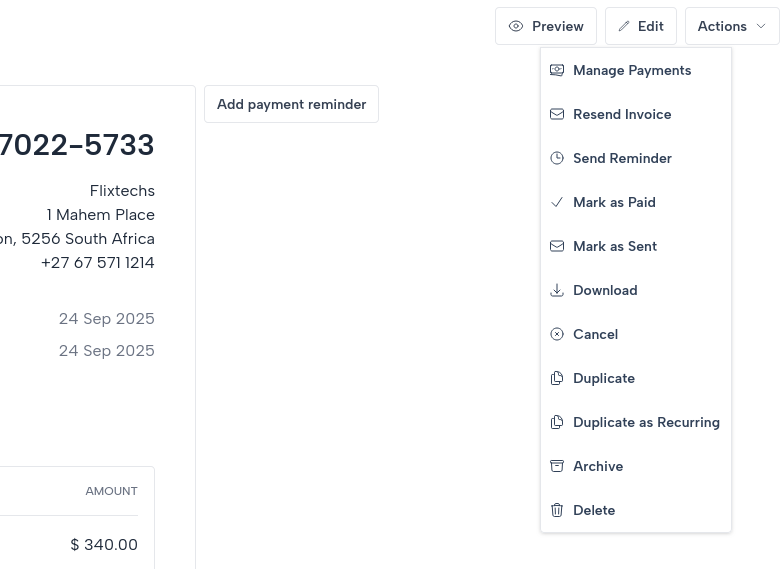Click the clock icon for Send Reminder
This screenshot has height=569, width=780.
coord(557,158)
